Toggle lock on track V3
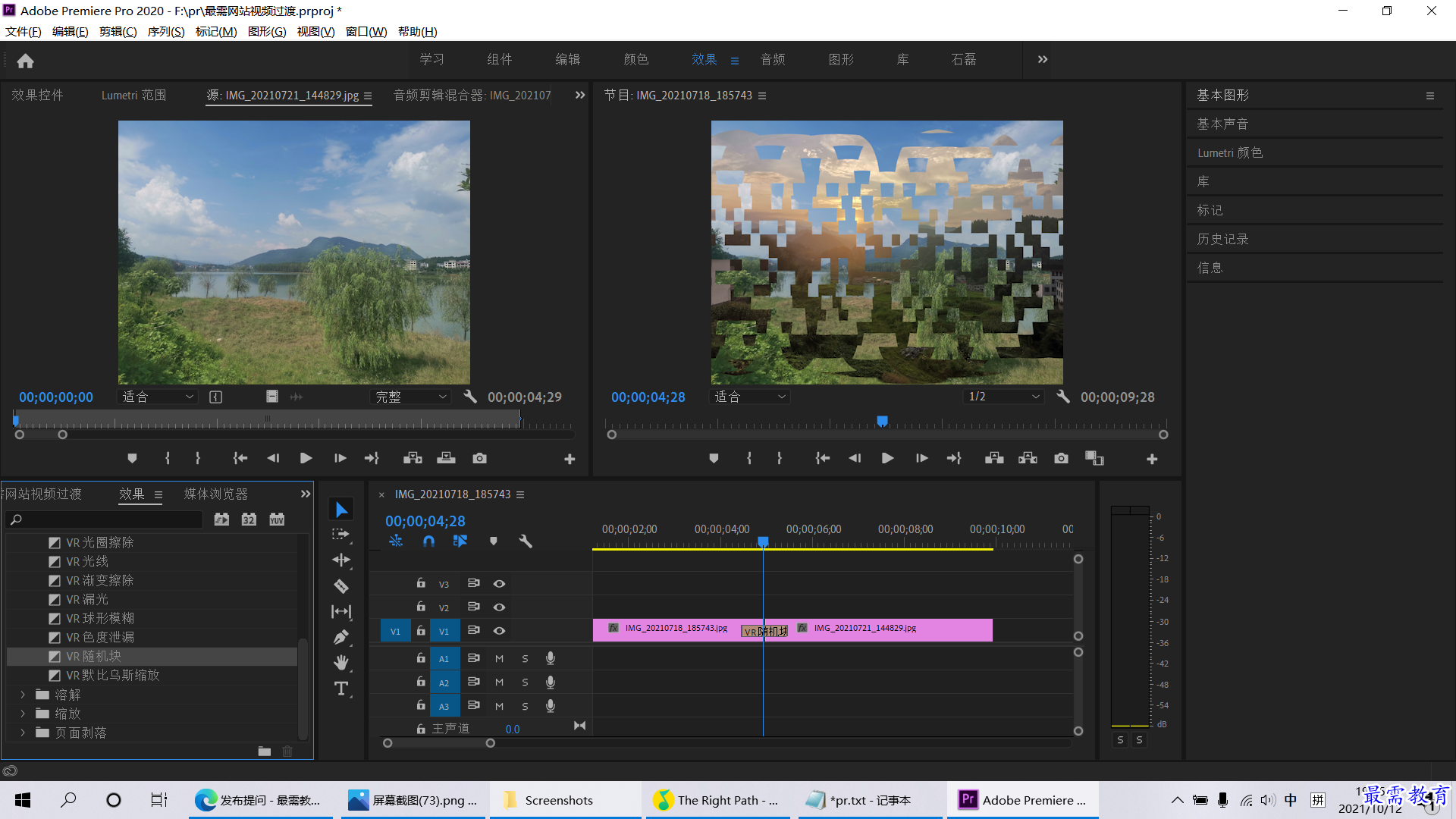1456x819 pixels. point(421,583)
